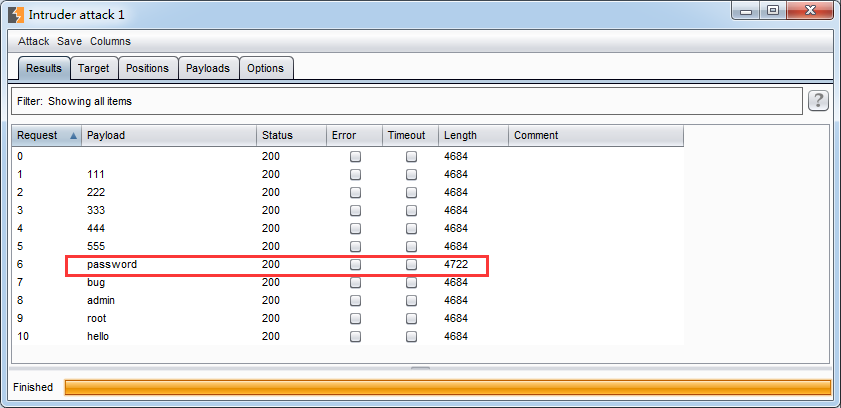Click the Request column sort arrow
841x408 pixels.
(x=73, y=136)
